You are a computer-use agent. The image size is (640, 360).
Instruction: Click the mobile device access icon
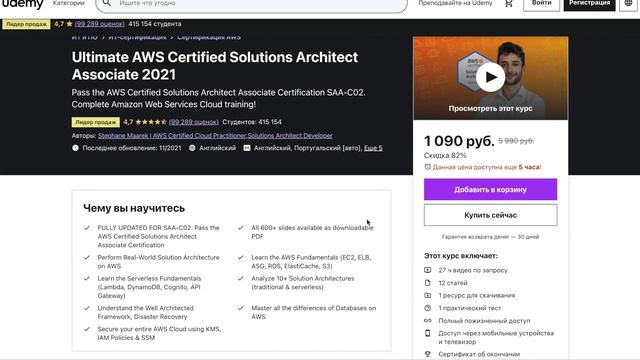(x=427, y=333)
